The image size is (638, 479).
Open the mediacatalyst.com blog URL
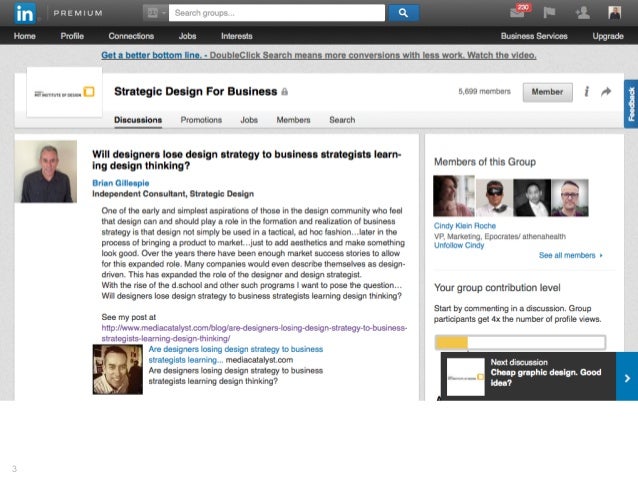(254, 333)
